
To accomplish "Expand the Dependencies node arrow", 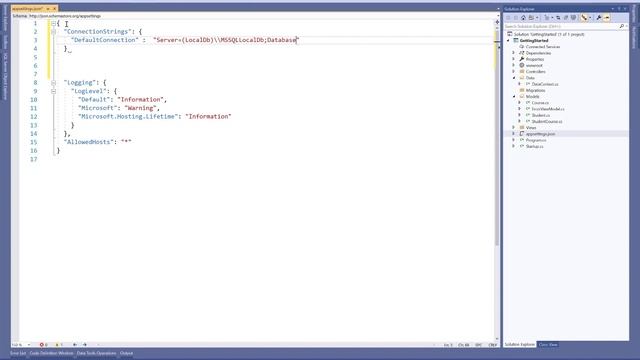I will pos(514,53).
